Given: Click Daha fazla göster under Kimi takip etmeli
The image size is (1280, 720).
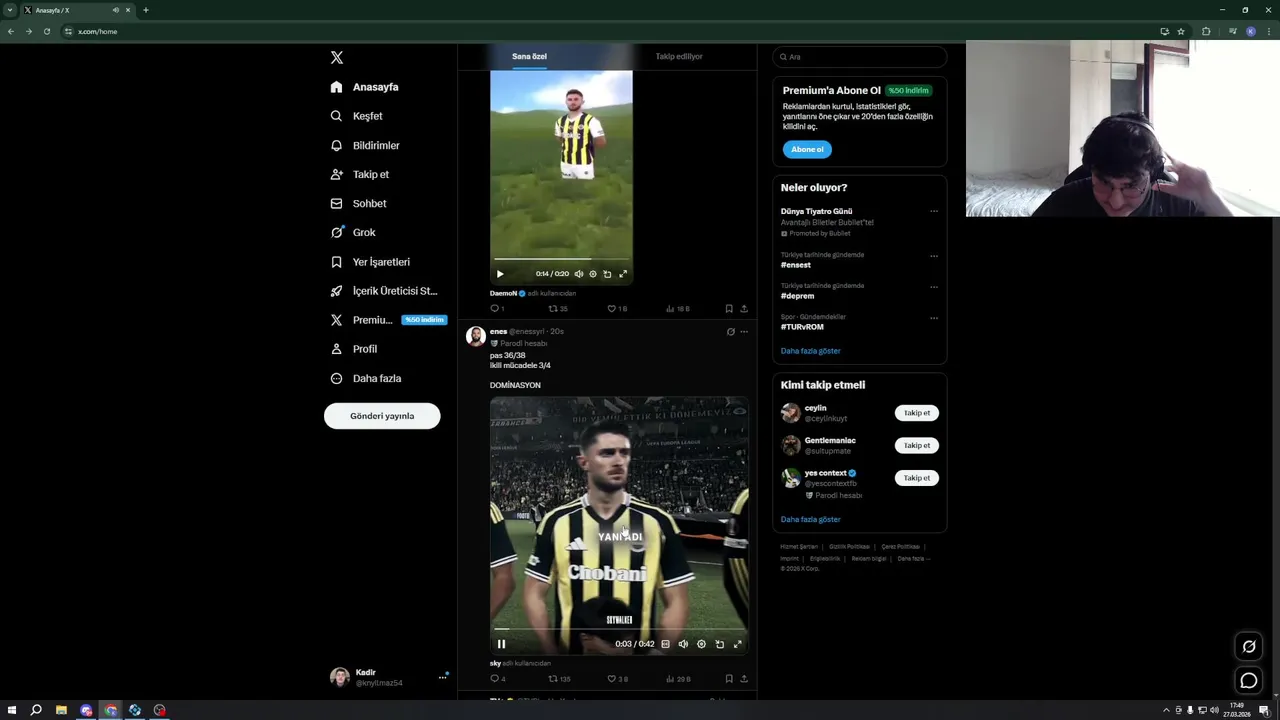Looking at the screenshot, I should (810, 520).
